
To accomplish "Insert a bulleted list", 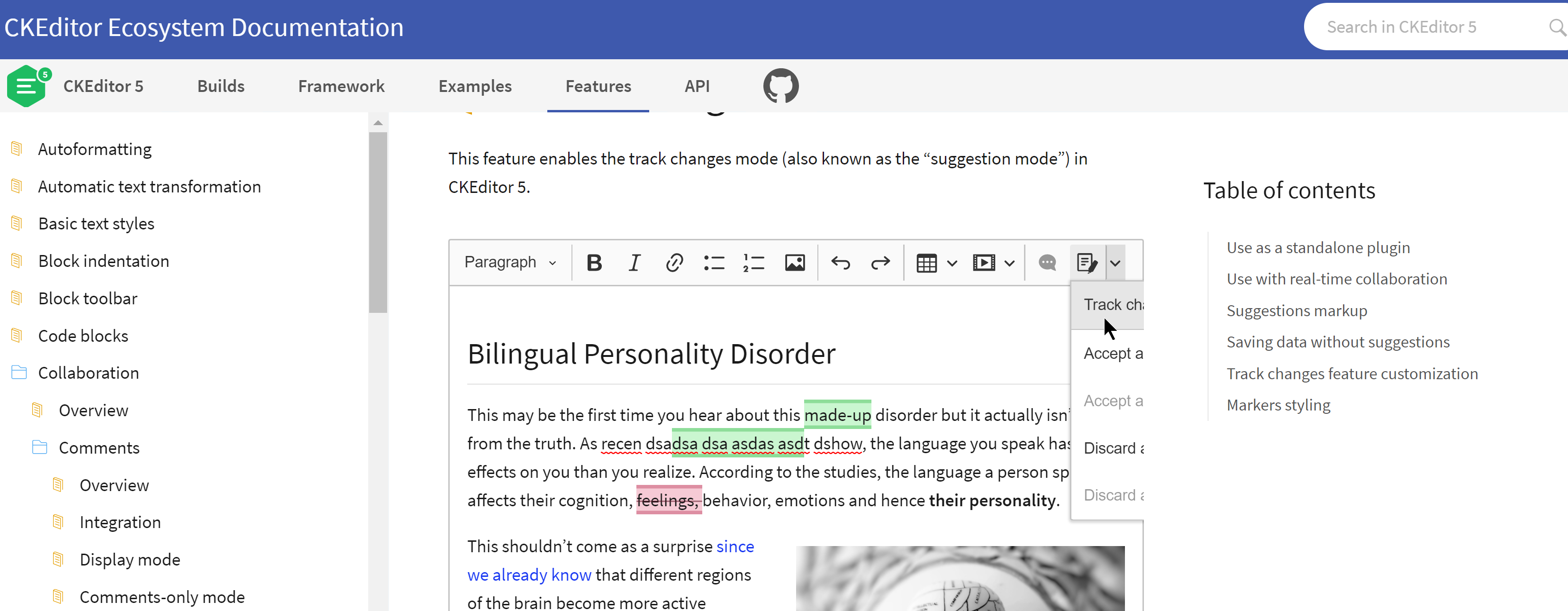I will tap(713, 263).
